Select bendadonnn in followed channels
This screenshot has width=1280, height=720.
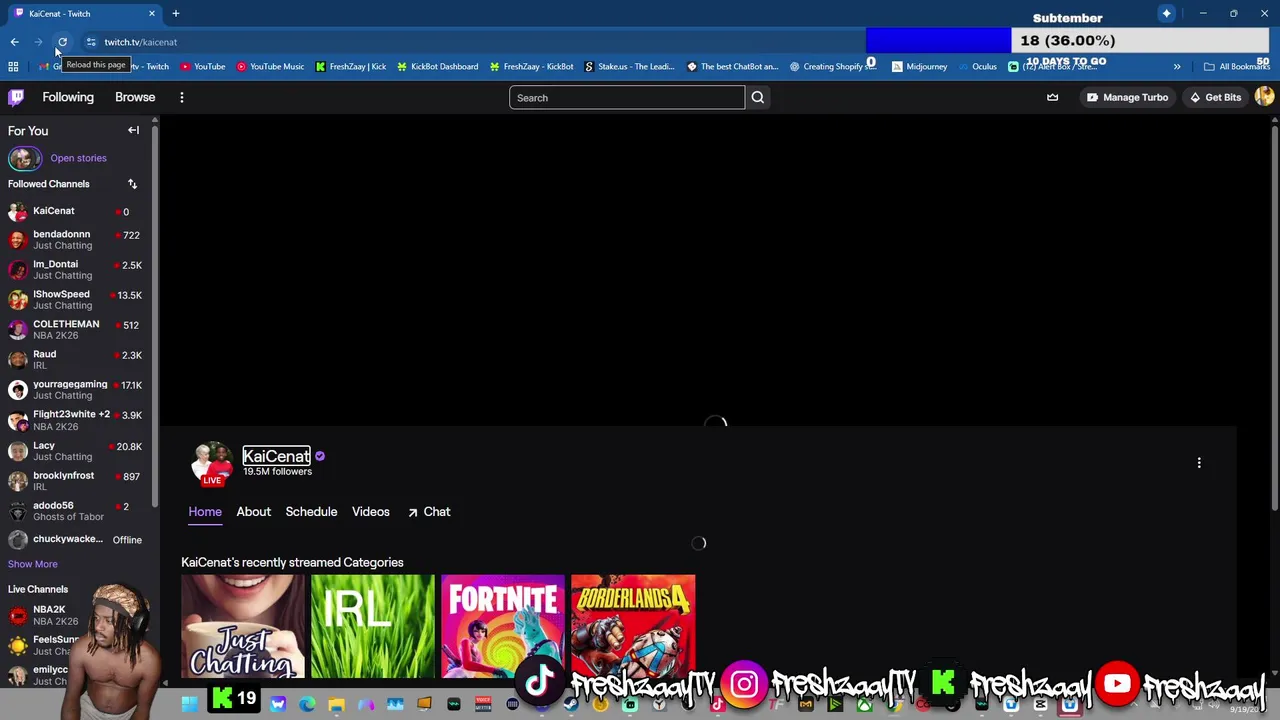tap(76, 240)
